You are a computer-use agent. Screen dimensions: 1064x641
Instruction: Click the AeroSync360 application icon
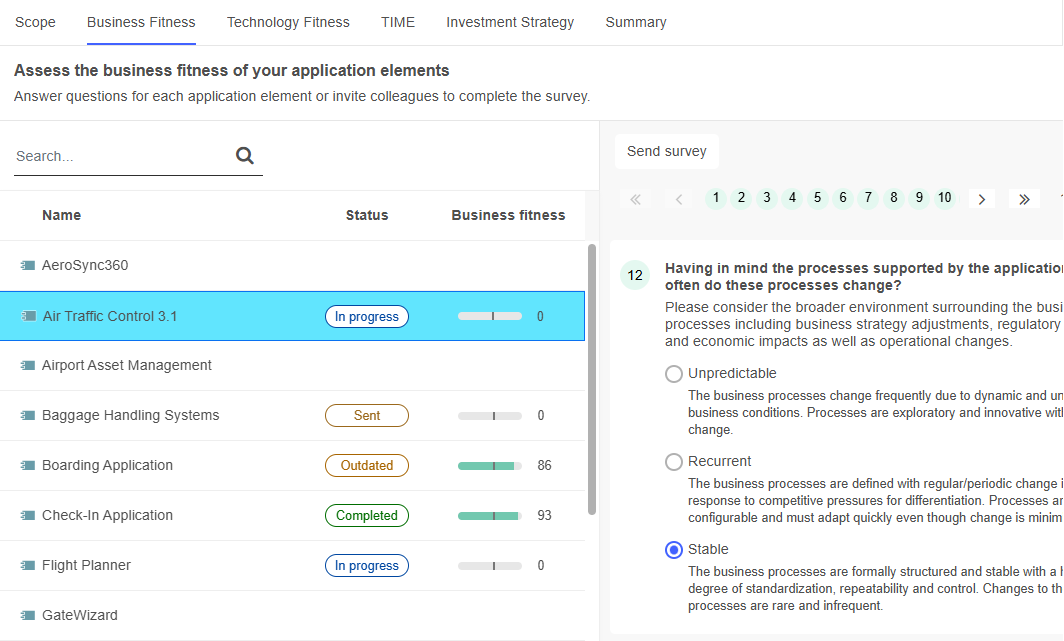point(28,266)
